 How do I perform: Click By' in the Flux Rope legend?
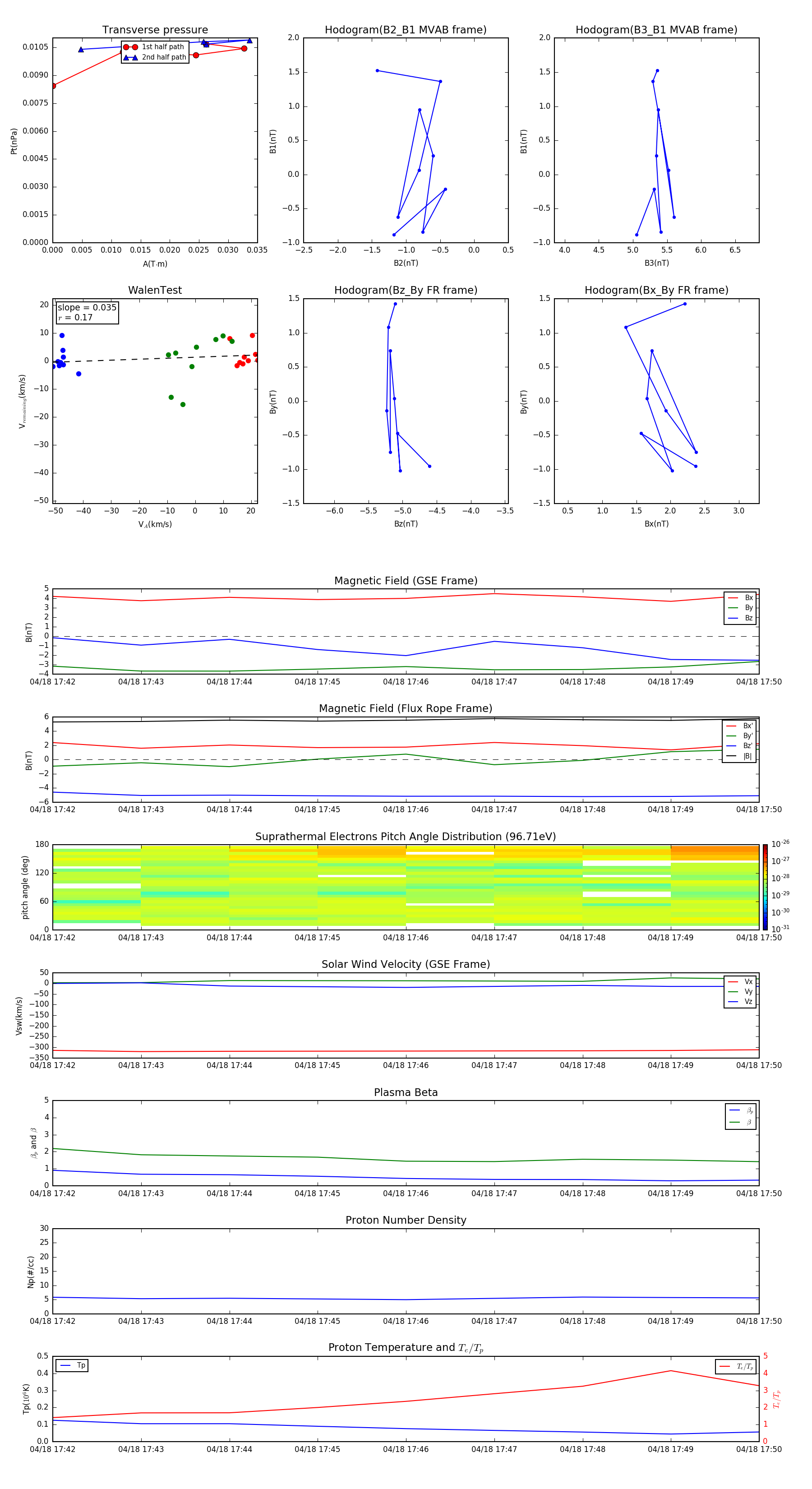(x=739, y=736)
